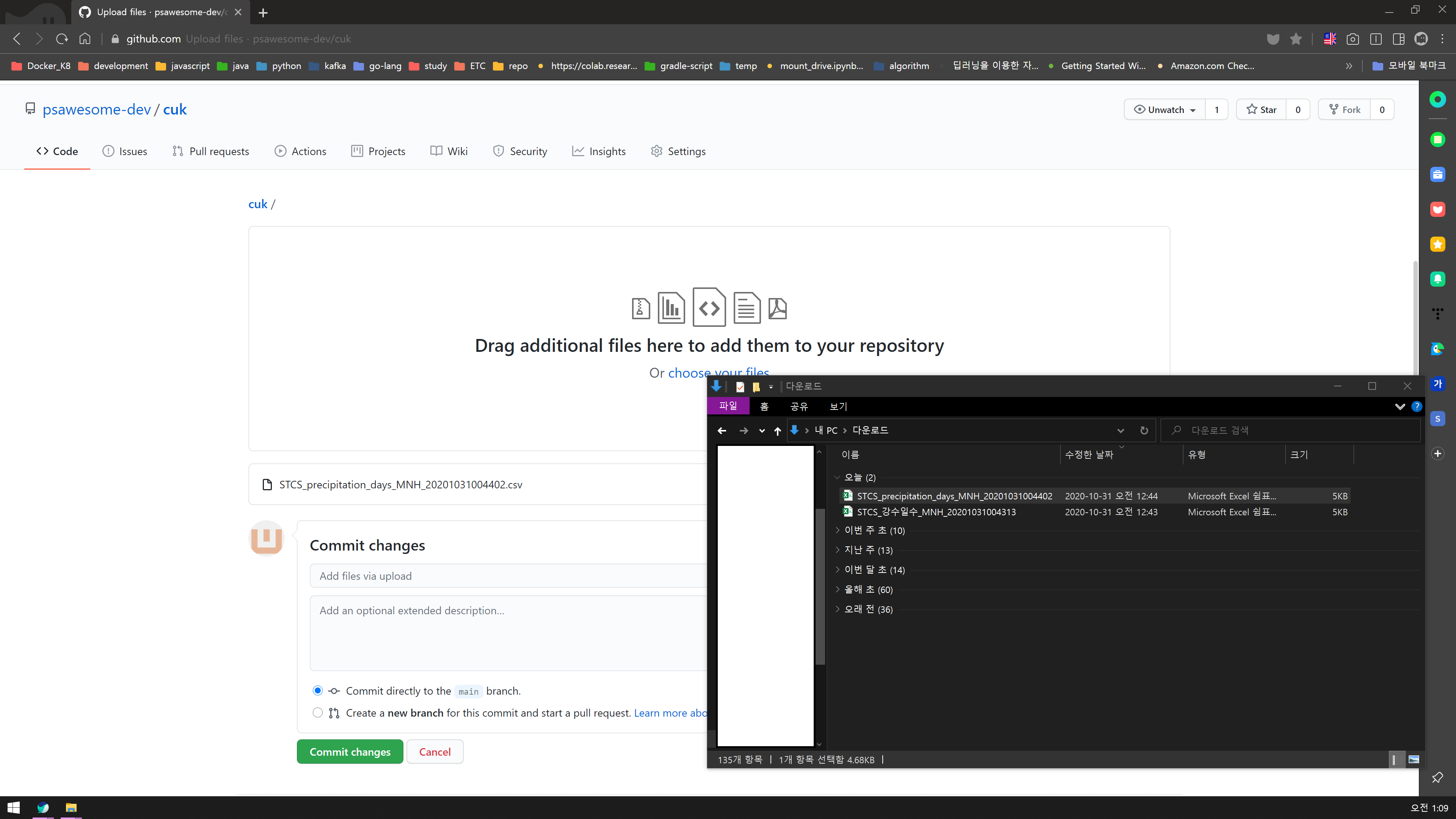Open the browser home page icon
1456x819 pixels.
point(85,38)
